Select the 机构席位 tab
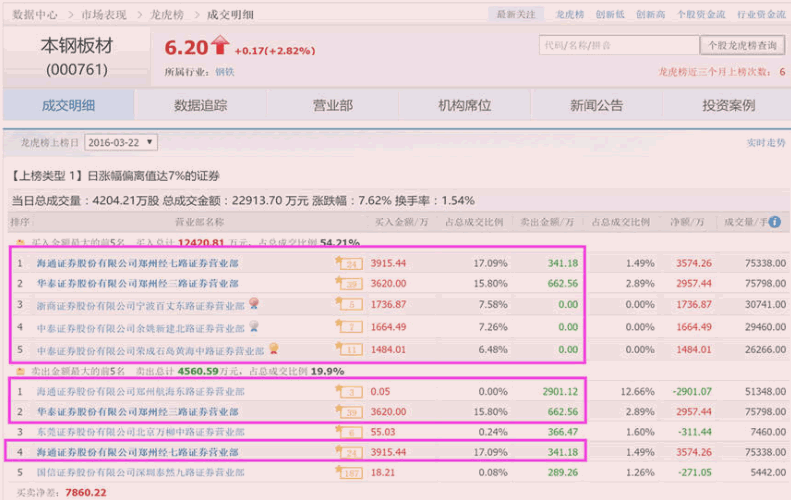The image size is (791, 500). 464,106
